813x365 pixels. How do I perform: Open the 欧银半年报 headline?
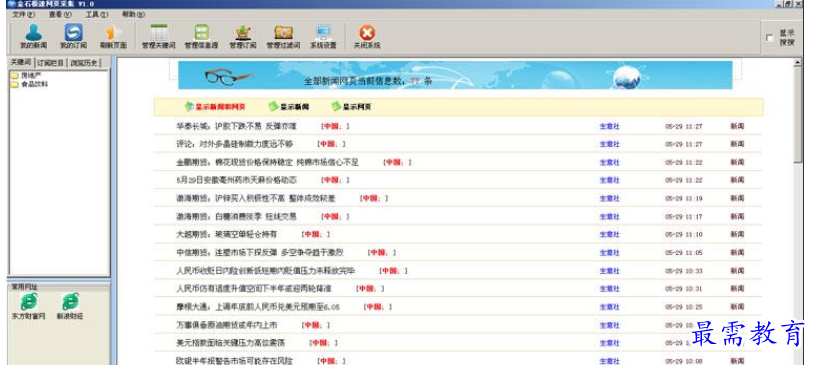pos(234,361)
